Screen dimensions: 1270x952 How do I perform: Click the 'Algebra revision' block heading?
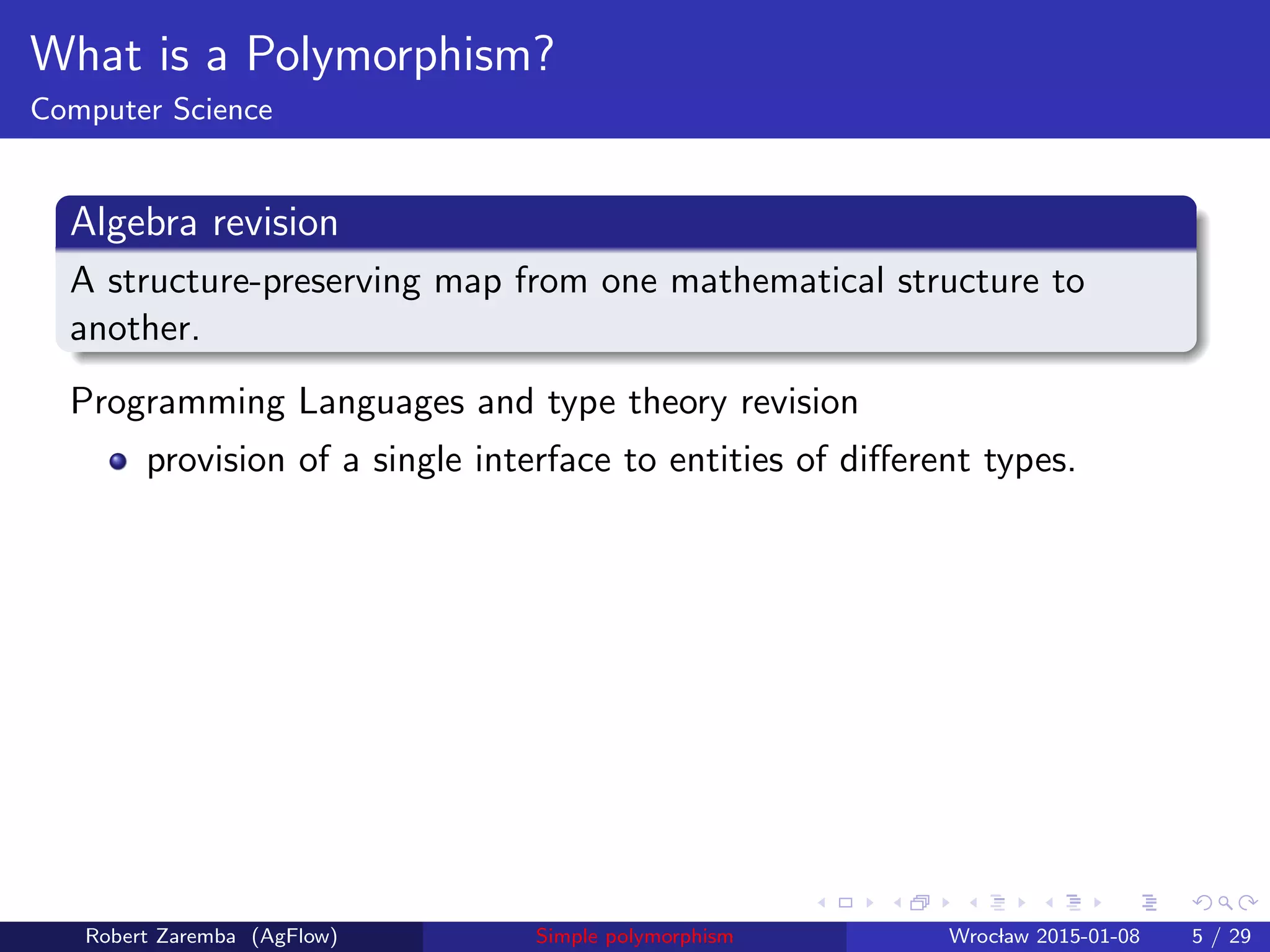(205, 222)
